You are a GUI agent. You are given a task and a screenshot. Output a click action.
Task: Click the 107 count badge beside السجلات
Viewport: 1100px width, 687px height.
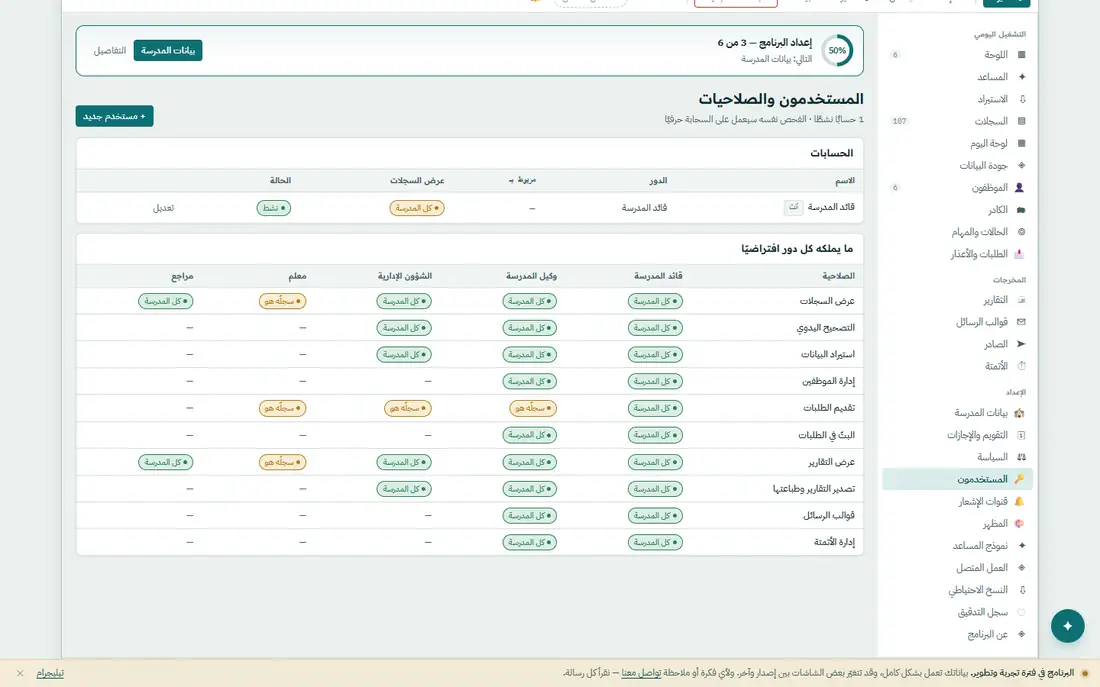tap(899, 121)
